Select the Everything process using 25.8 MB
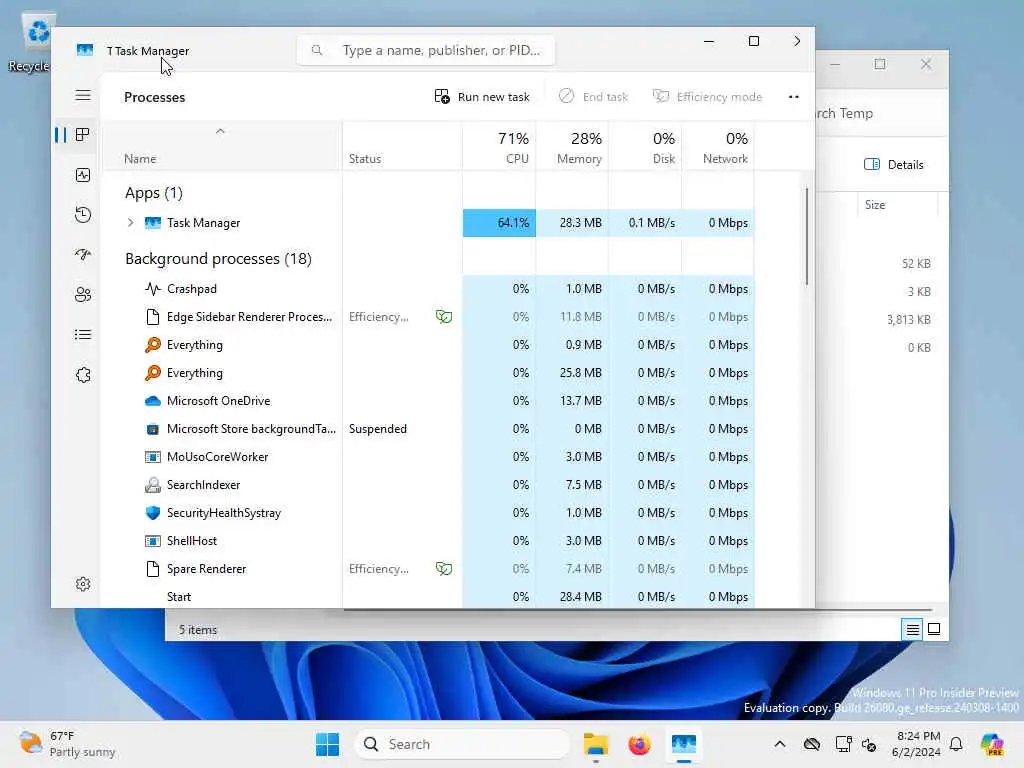This screenshot has height=768, width=1024. (428, 373)
